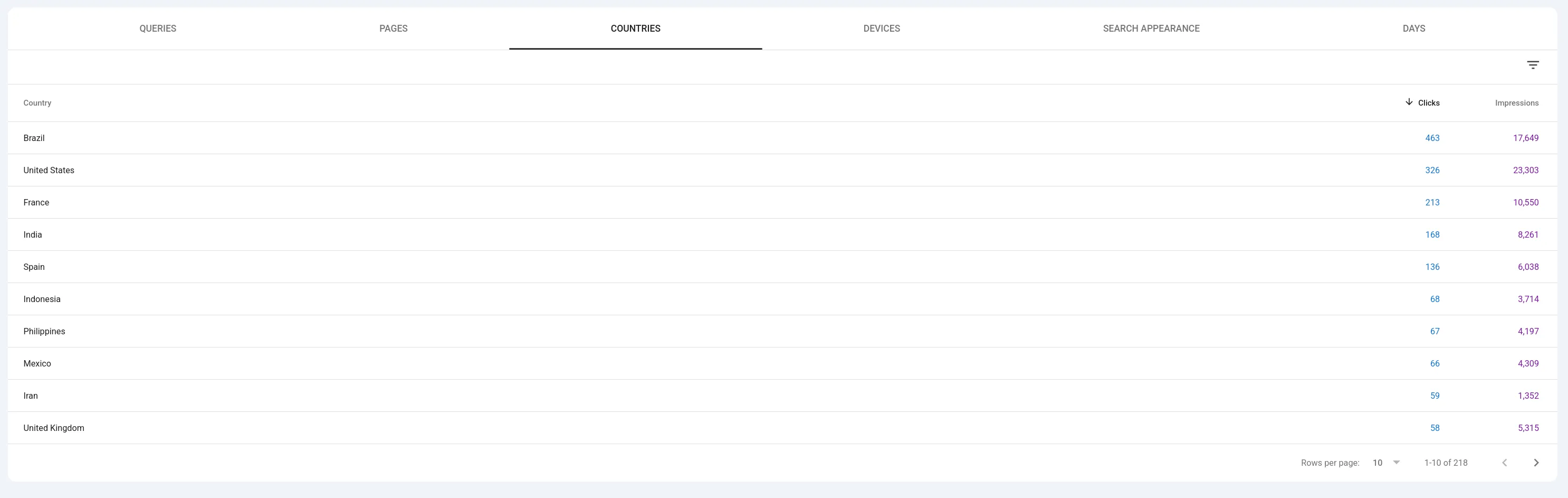Click United States' 326 clicks value
The height and width of the screenshot is (498, 1568).
[x=1432, y=171]
